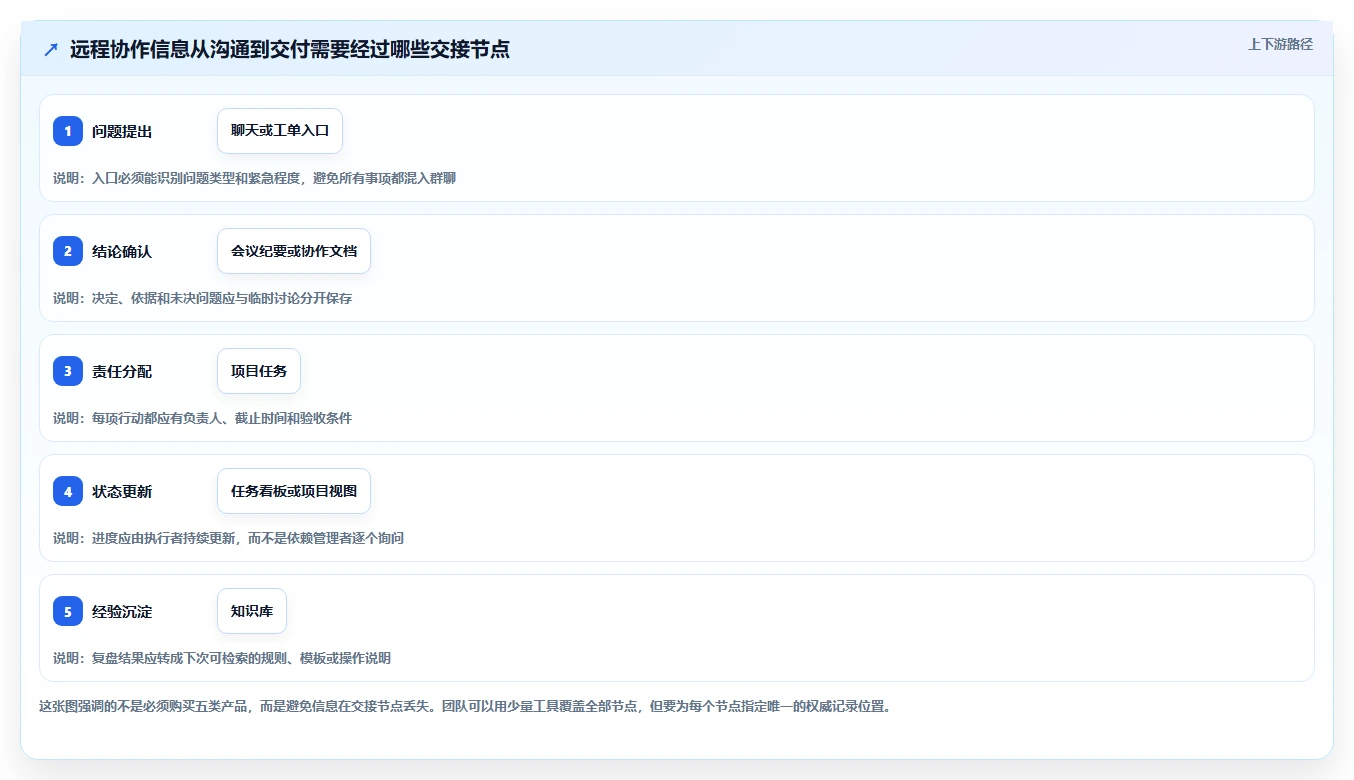Screen dimensions: 1354x780
Task: Select step number 2 badge
Action: click(x=68, y=251)
